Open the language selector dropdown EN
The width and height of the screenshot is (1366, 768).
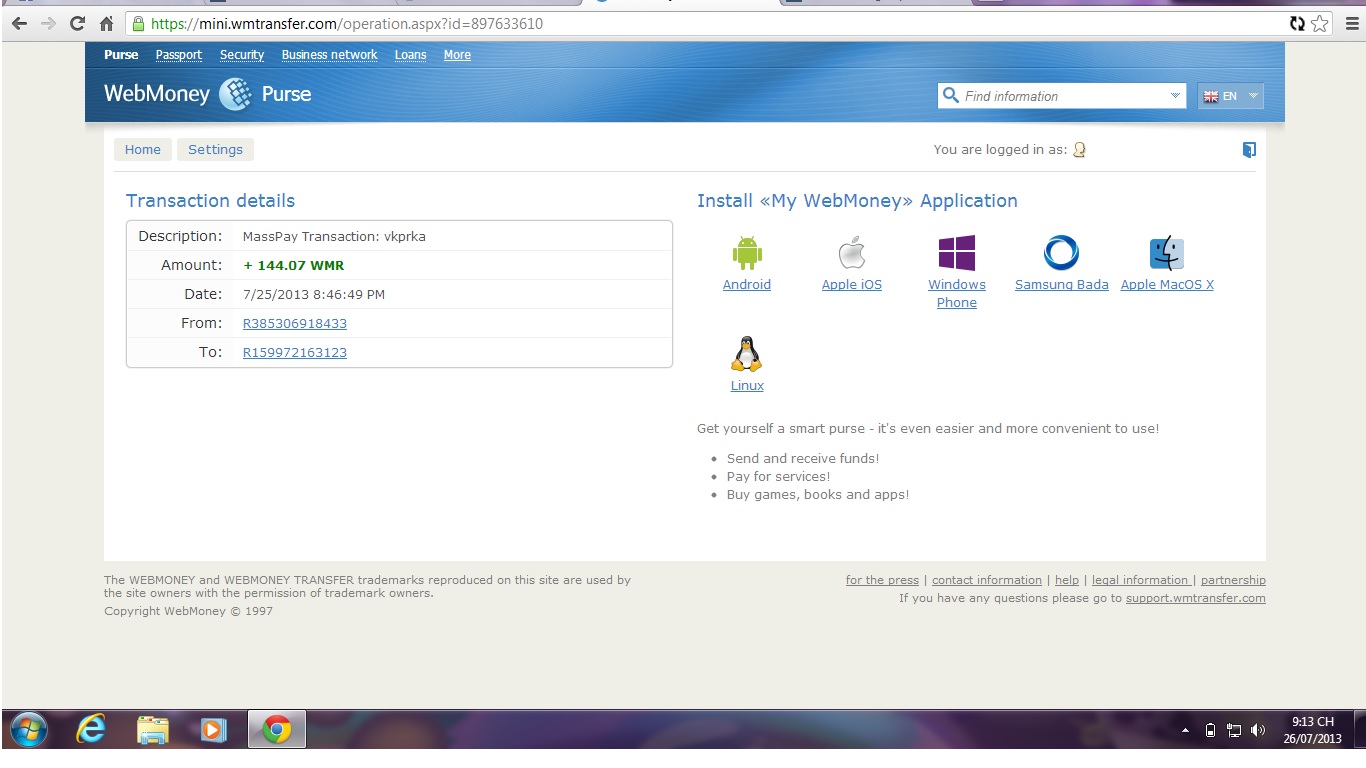(1231, 96)
